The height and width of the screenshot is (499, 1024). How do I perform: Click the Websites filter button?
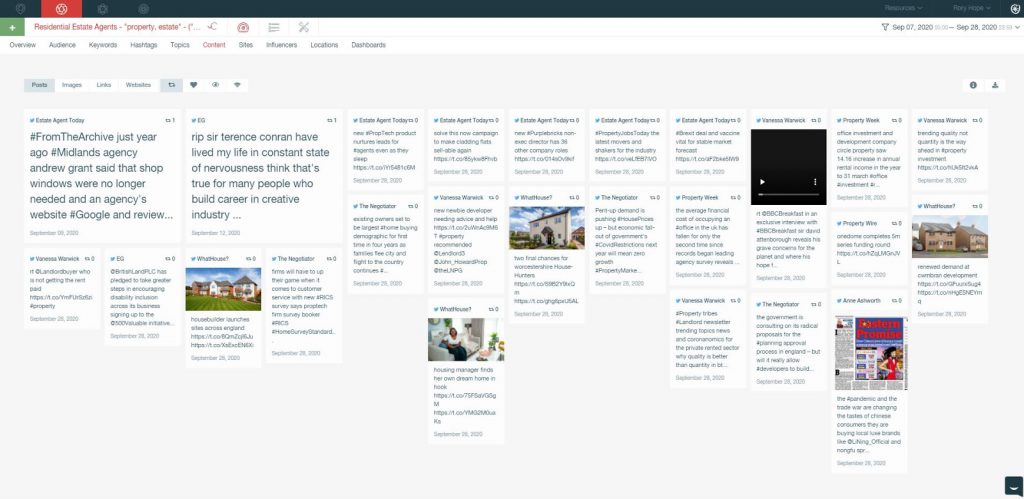click(x=138, y=85)
